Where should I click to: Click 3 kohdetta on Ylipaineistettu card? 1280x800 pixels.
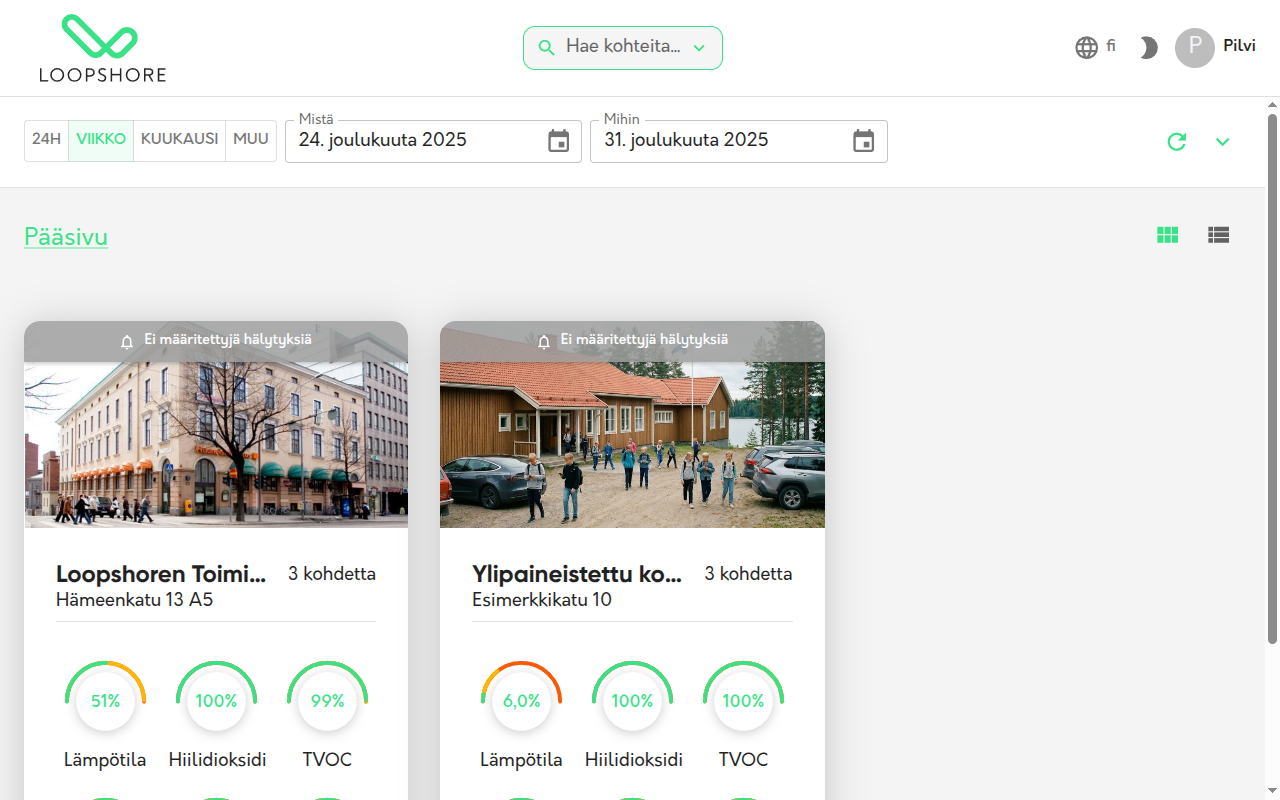tap(748, 574)
